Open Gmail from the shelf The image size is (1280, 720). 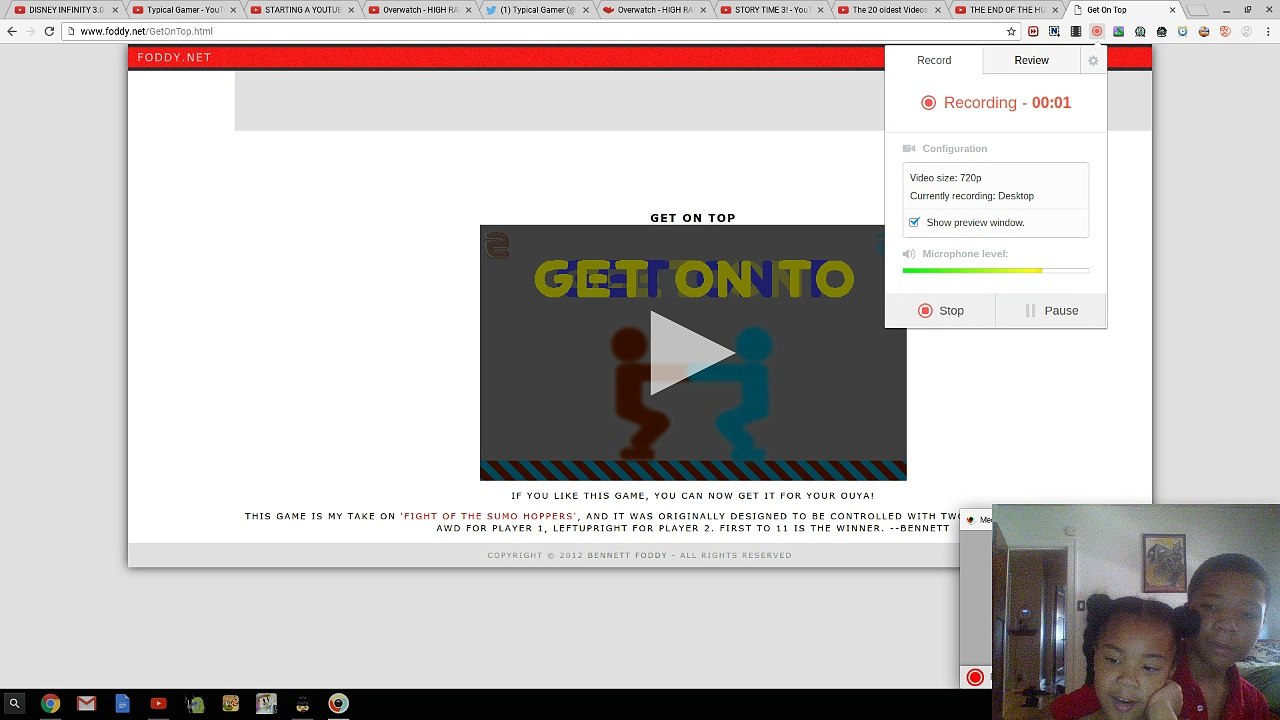pyautogui.click(x=86, y=704)
